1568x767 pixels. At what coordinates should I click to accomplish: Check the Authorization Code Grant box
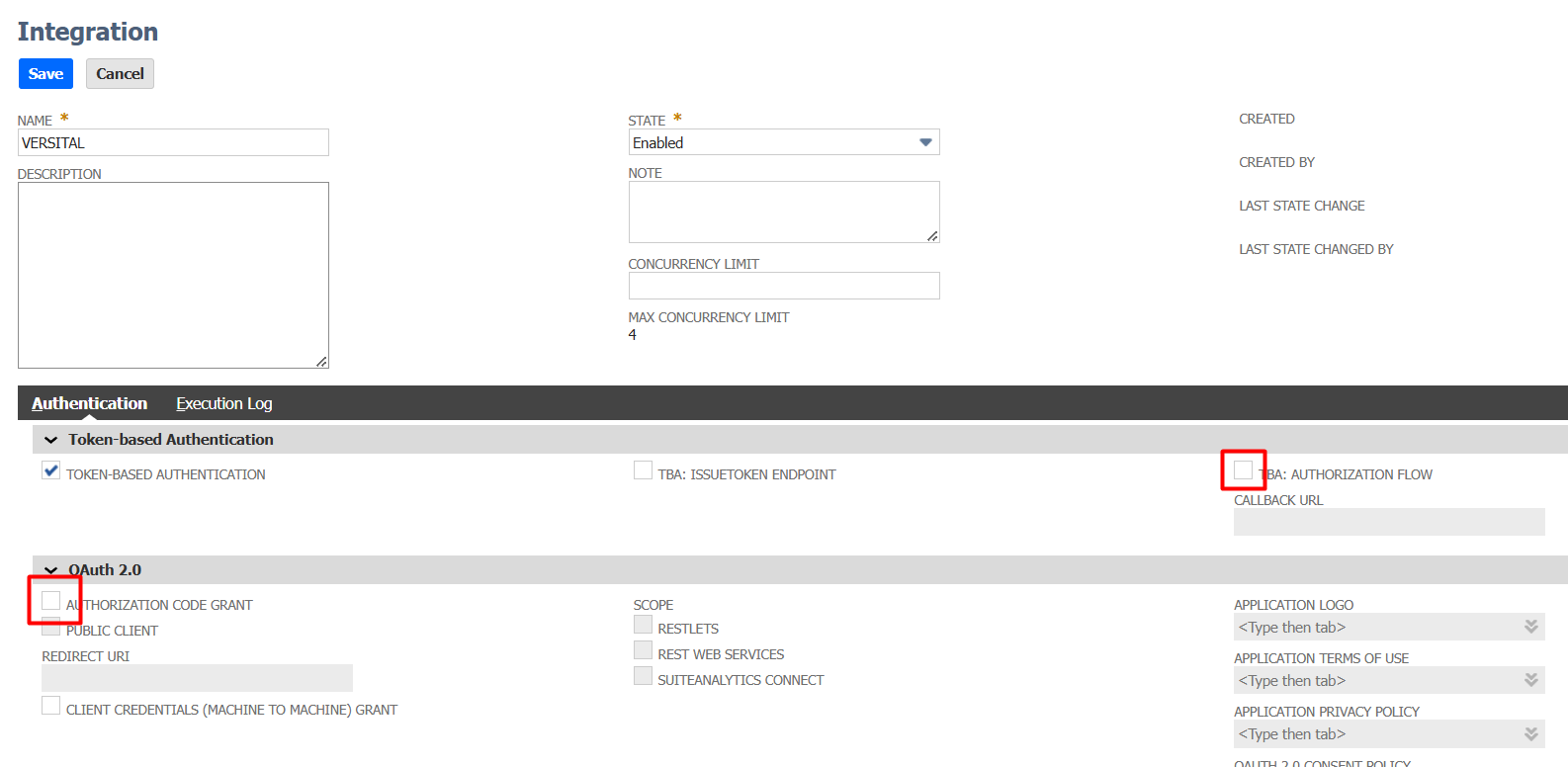[x=51, y=601]
